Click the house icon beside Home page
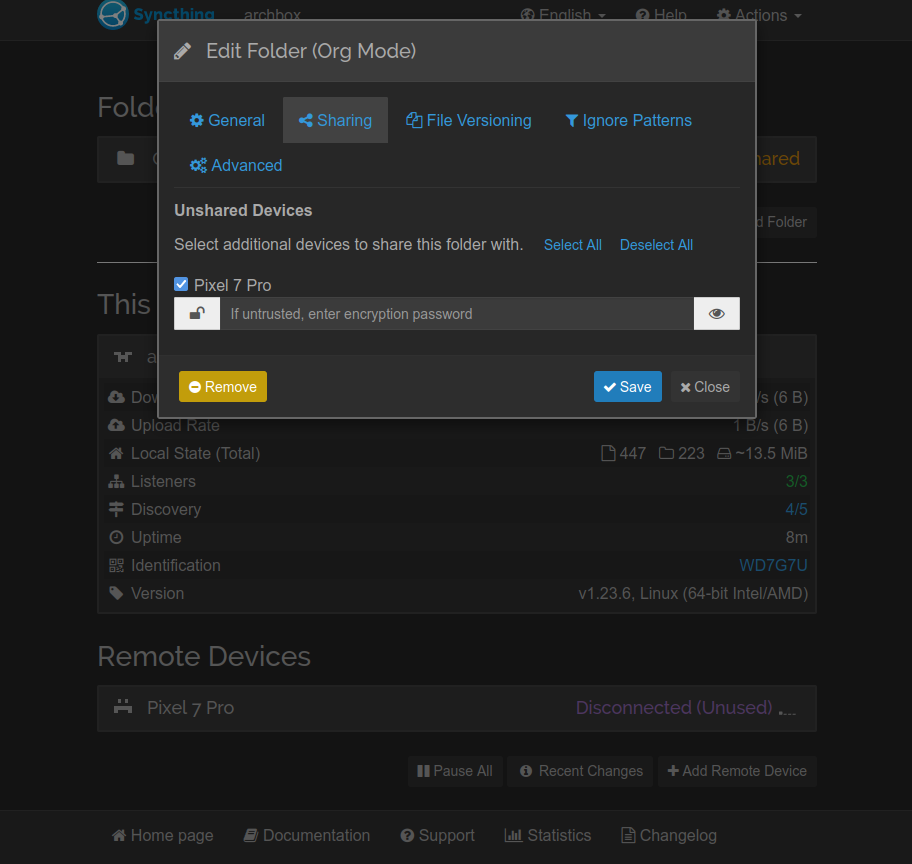Image resolution: width=912 pixels, height=864 pixels. point(119,835)
